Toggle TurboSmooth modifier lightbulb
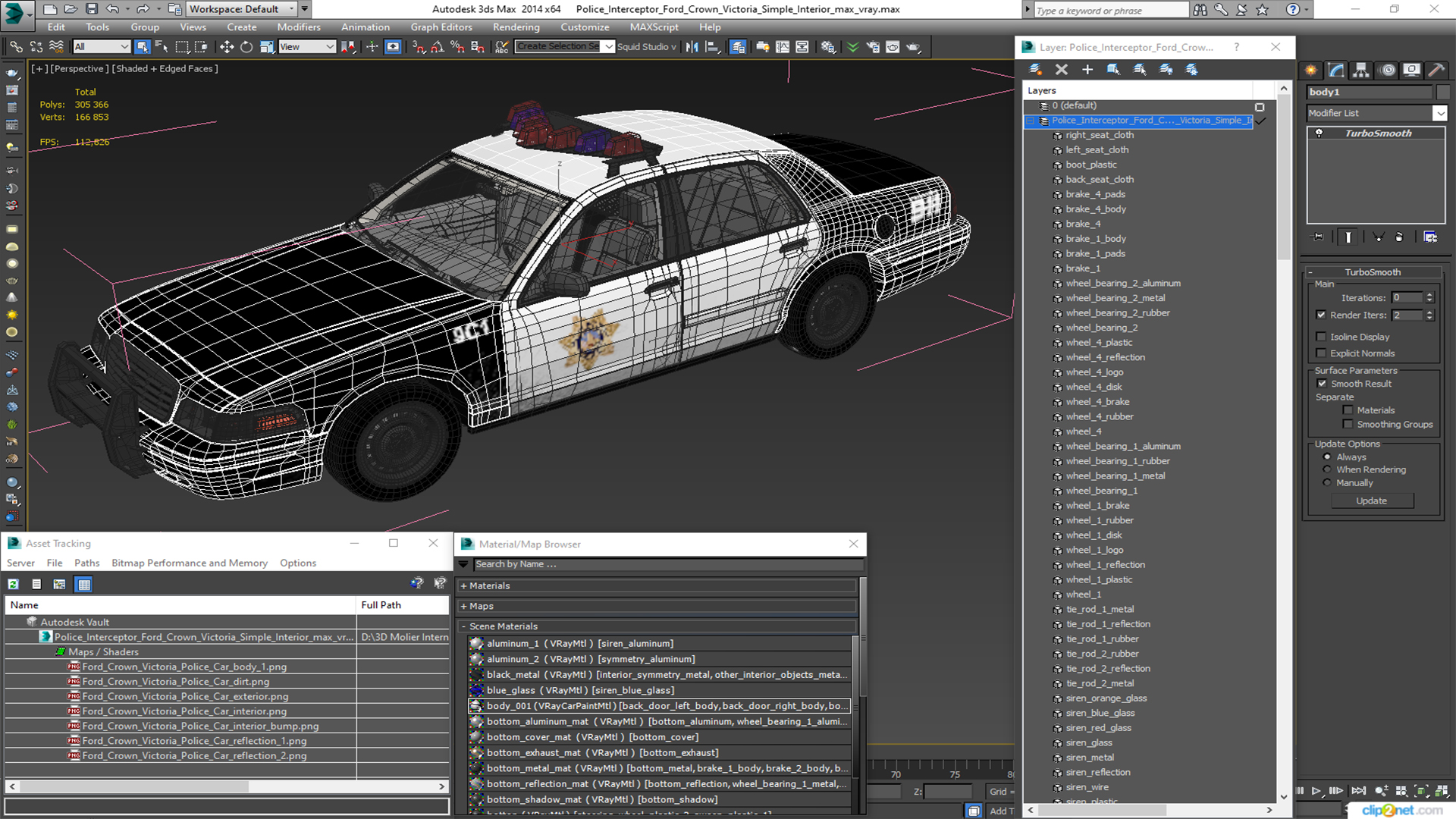 point(1319,133)
